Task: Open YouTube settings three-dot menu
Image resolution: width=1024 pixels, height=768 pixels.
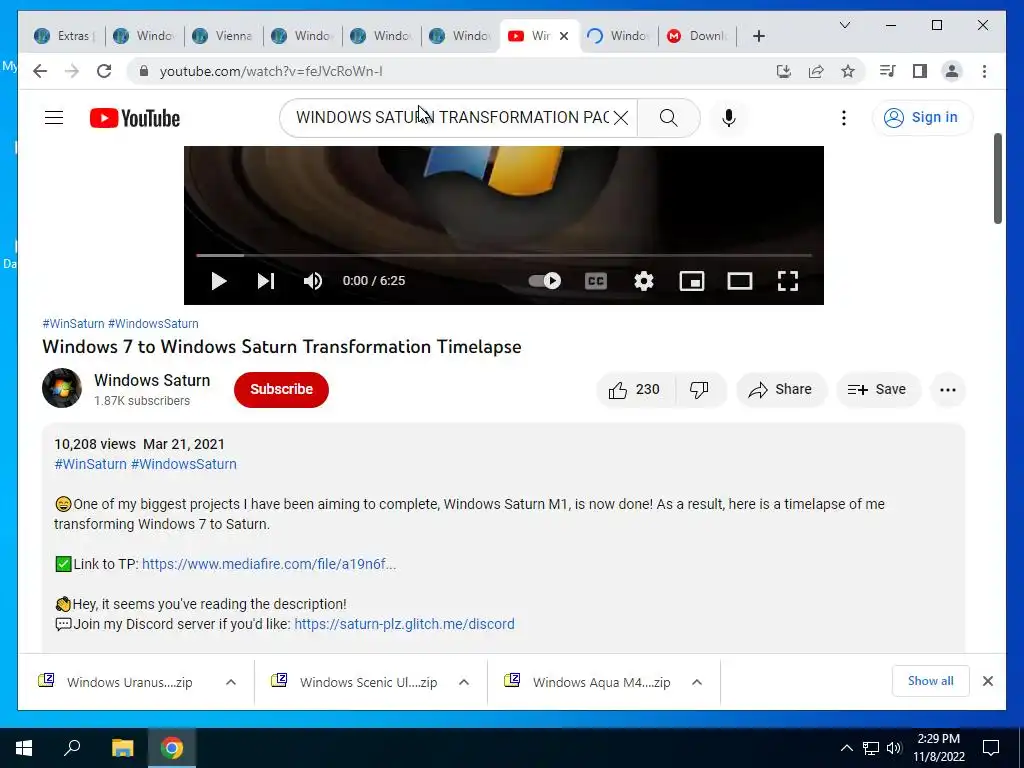Action: pyautogui.click(x=844, y=118)
